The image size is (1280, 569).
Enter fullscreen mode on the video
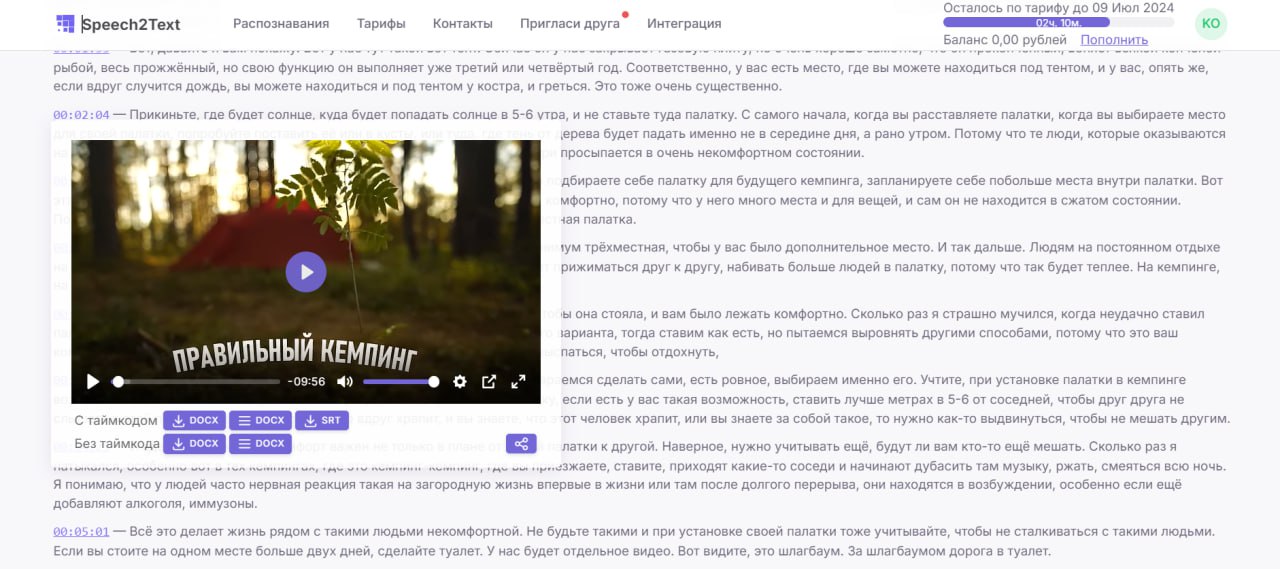(x=518, y=381)
